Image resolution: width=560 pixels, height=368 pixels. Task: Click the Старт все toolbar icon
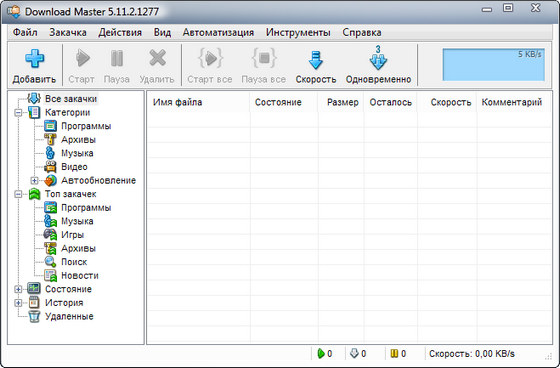[211, 58]
